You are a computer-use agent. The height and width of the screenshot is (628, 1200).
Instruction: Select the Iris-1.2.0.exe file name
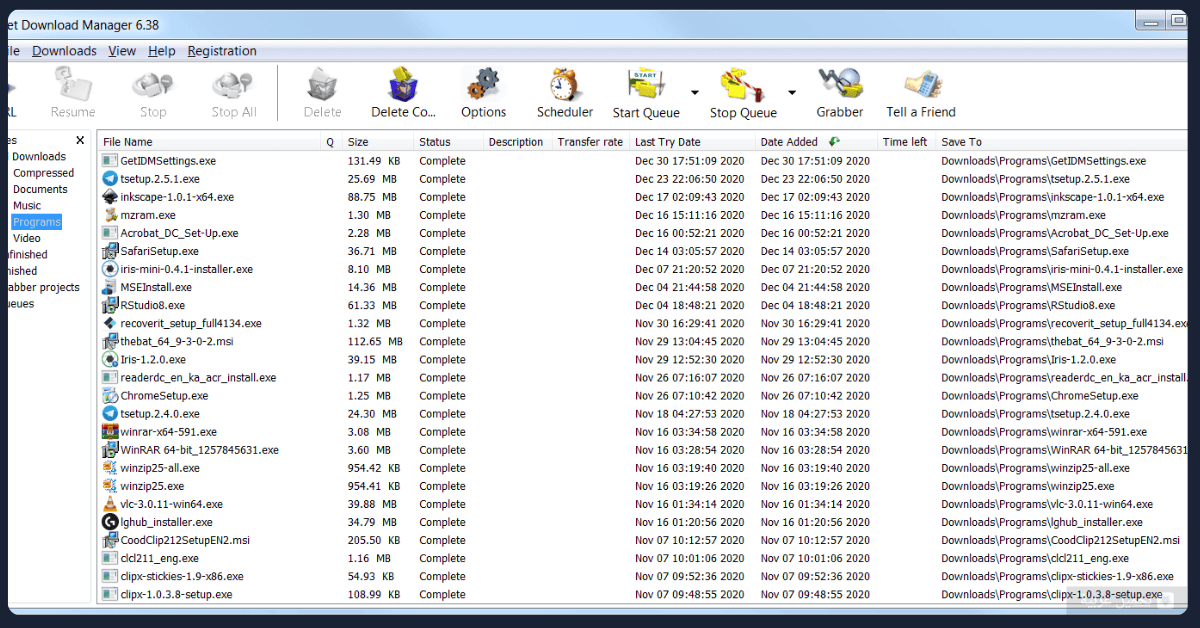153,360
